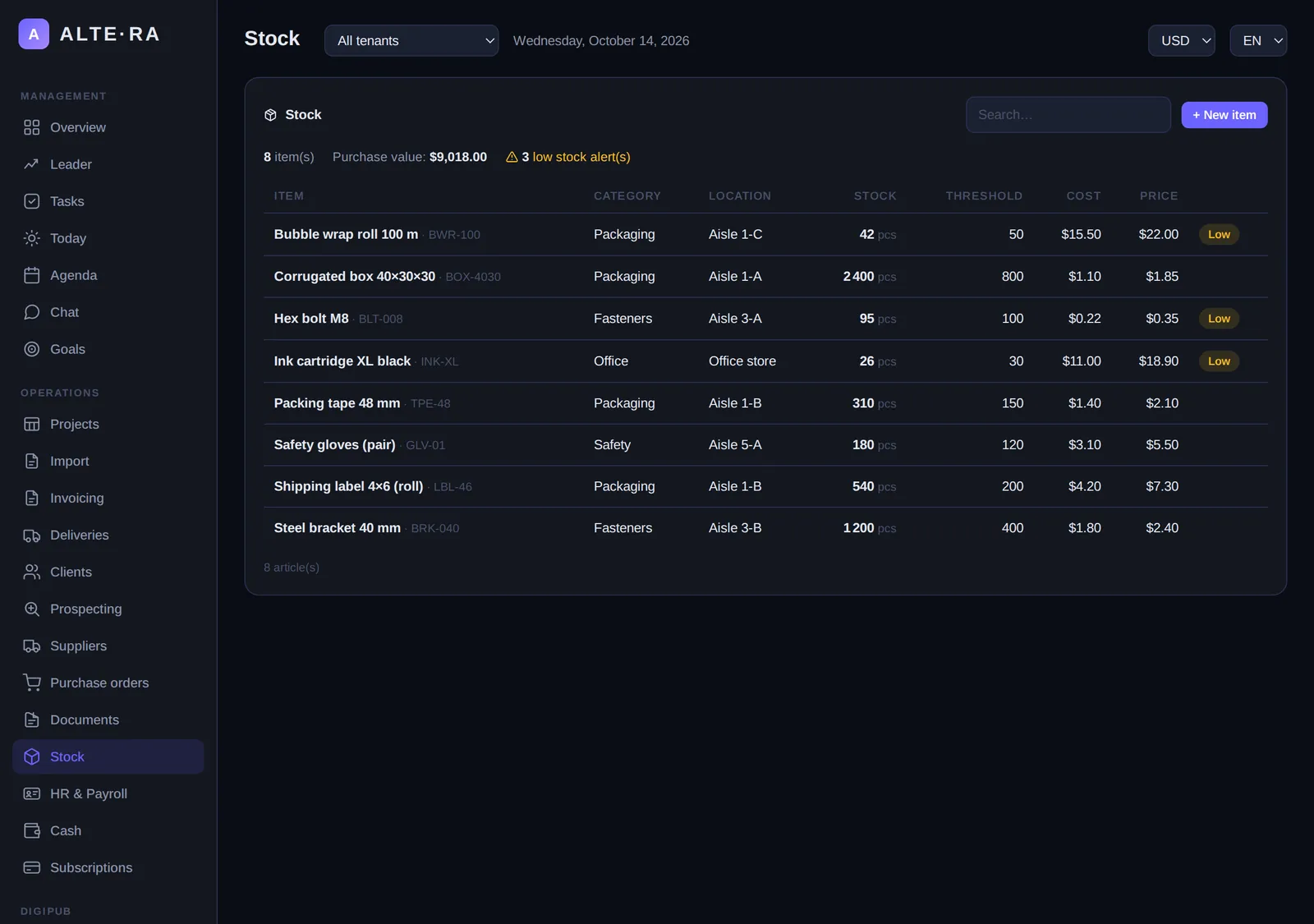Click the Subscriptions card icon

tap(31, 867)
